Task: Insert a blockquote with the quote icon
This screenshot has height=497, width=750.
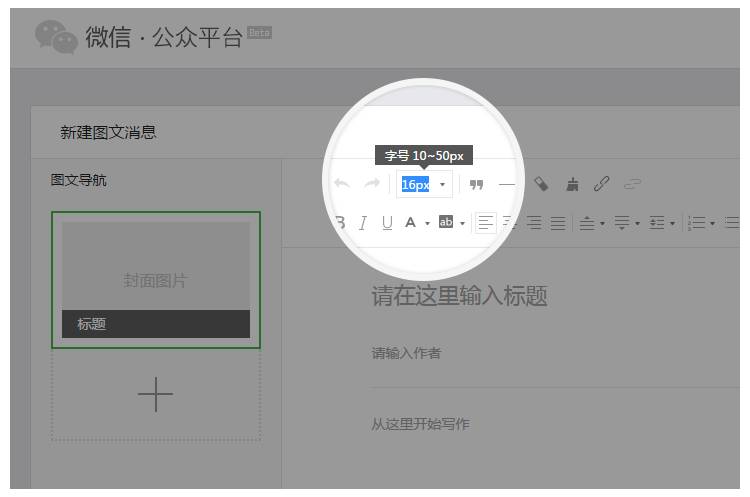Action: (477, 184)
